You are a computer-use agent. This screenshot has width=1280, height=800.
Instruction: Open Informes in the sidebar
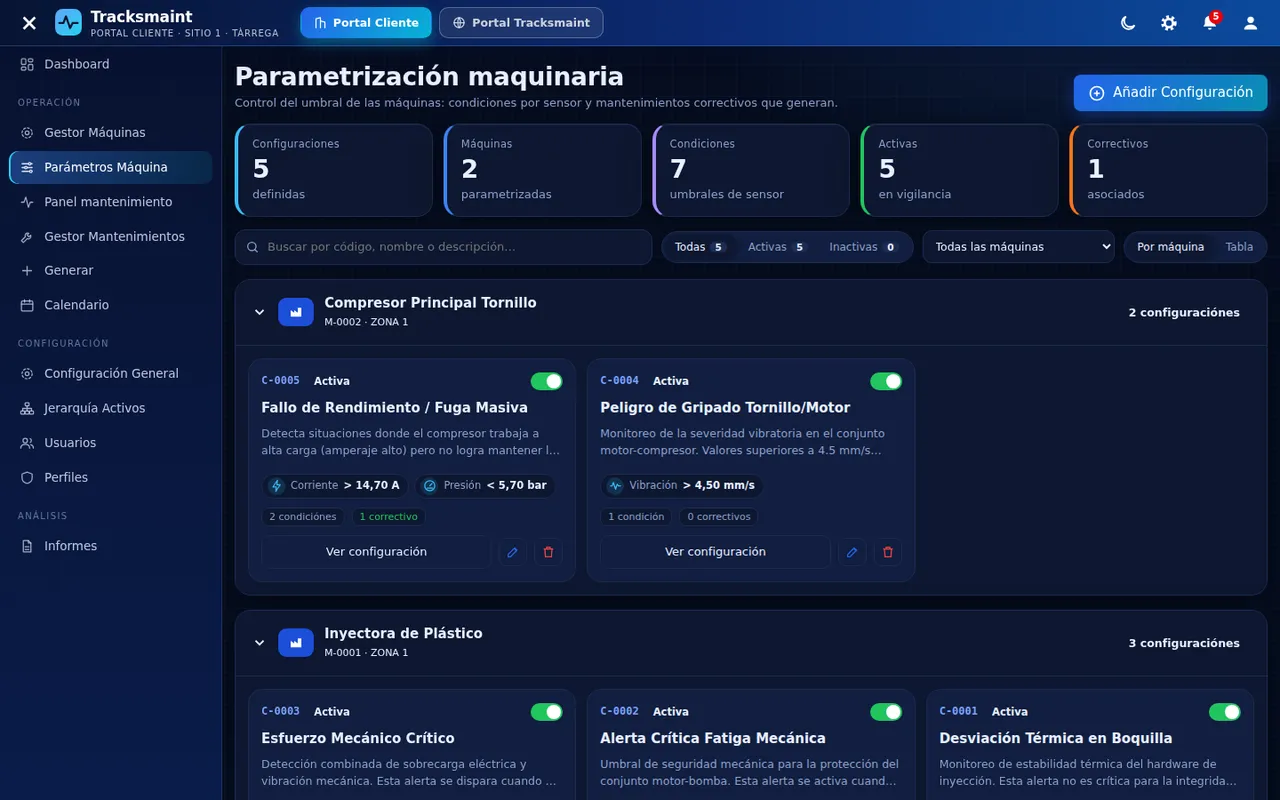coord(110,546)
